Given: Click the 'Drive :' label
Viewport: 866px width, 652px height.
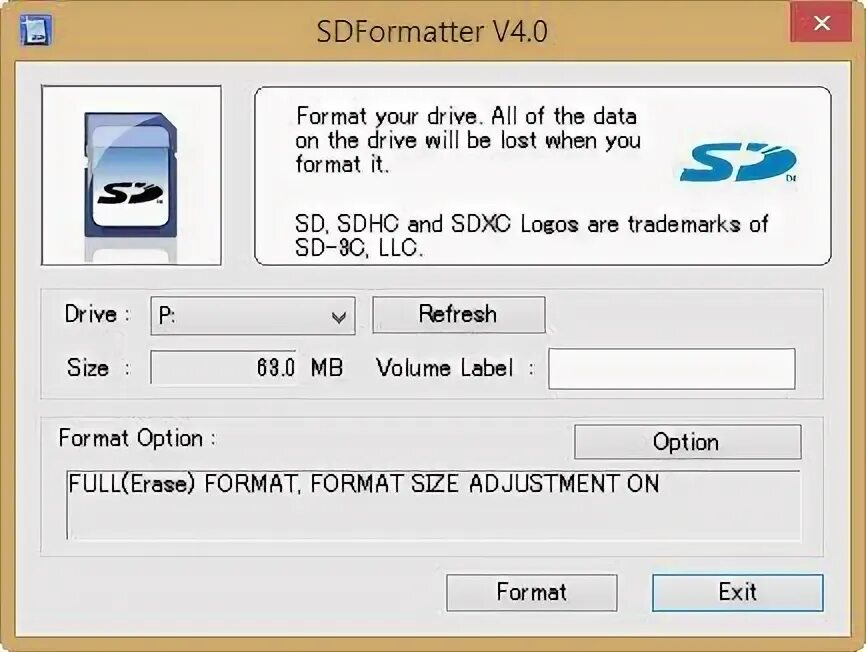Looking at the screenshot, I should point(97,315).
